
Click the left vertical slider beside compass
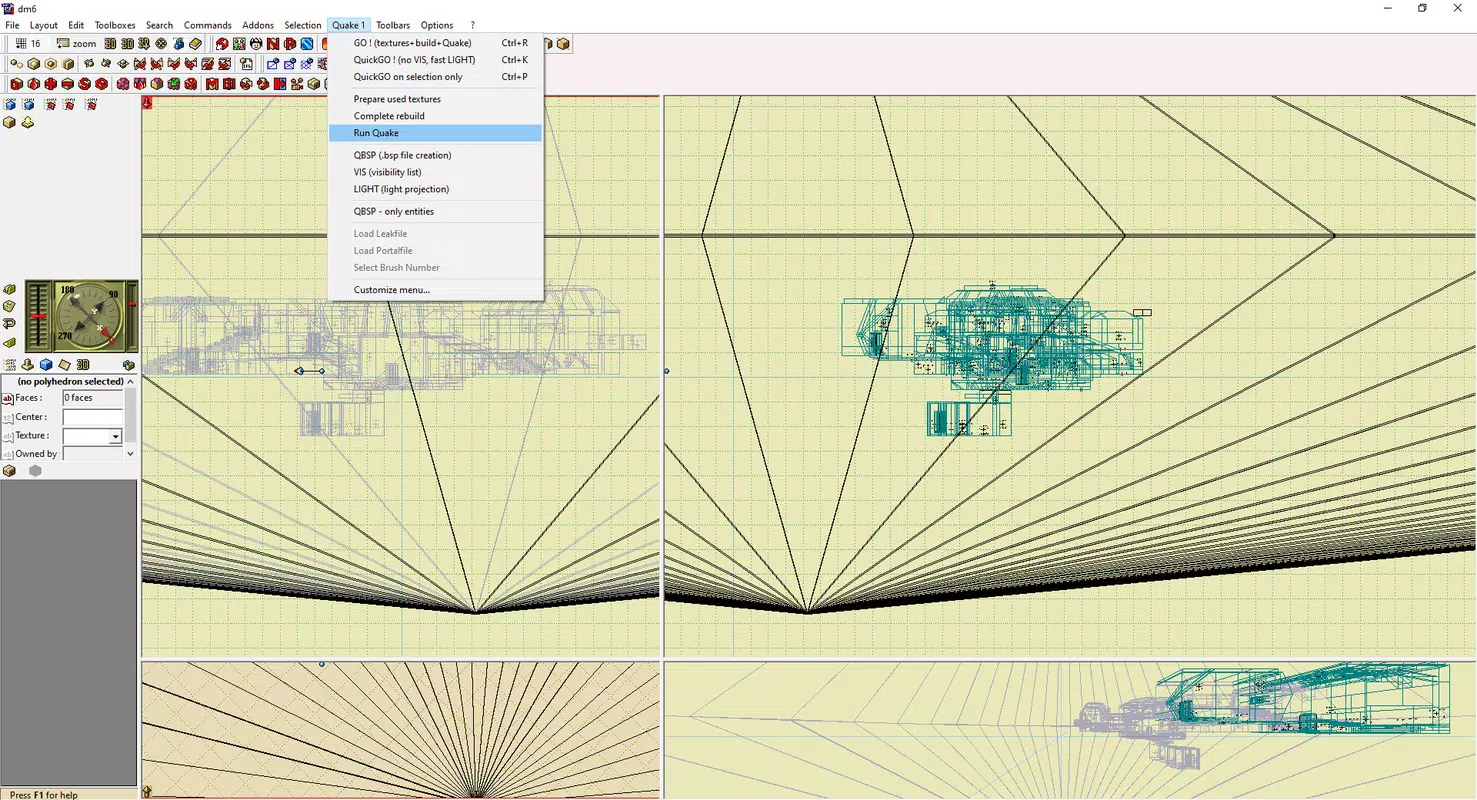point(38,317)
